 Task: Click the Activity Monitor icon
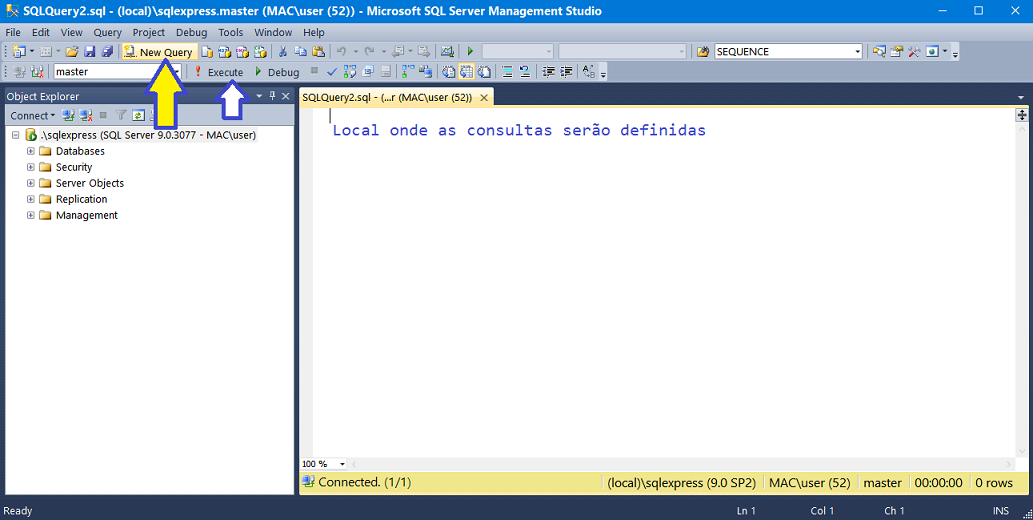pos(447,51)
